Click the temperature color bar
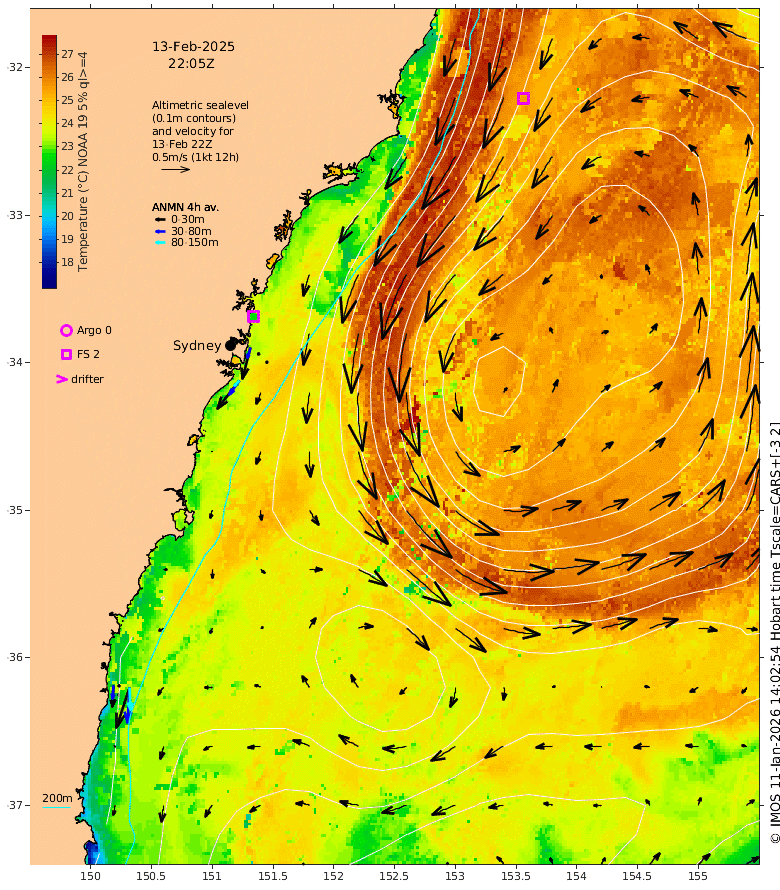This screenshot has height=890, width=780. tap(49, 162)
